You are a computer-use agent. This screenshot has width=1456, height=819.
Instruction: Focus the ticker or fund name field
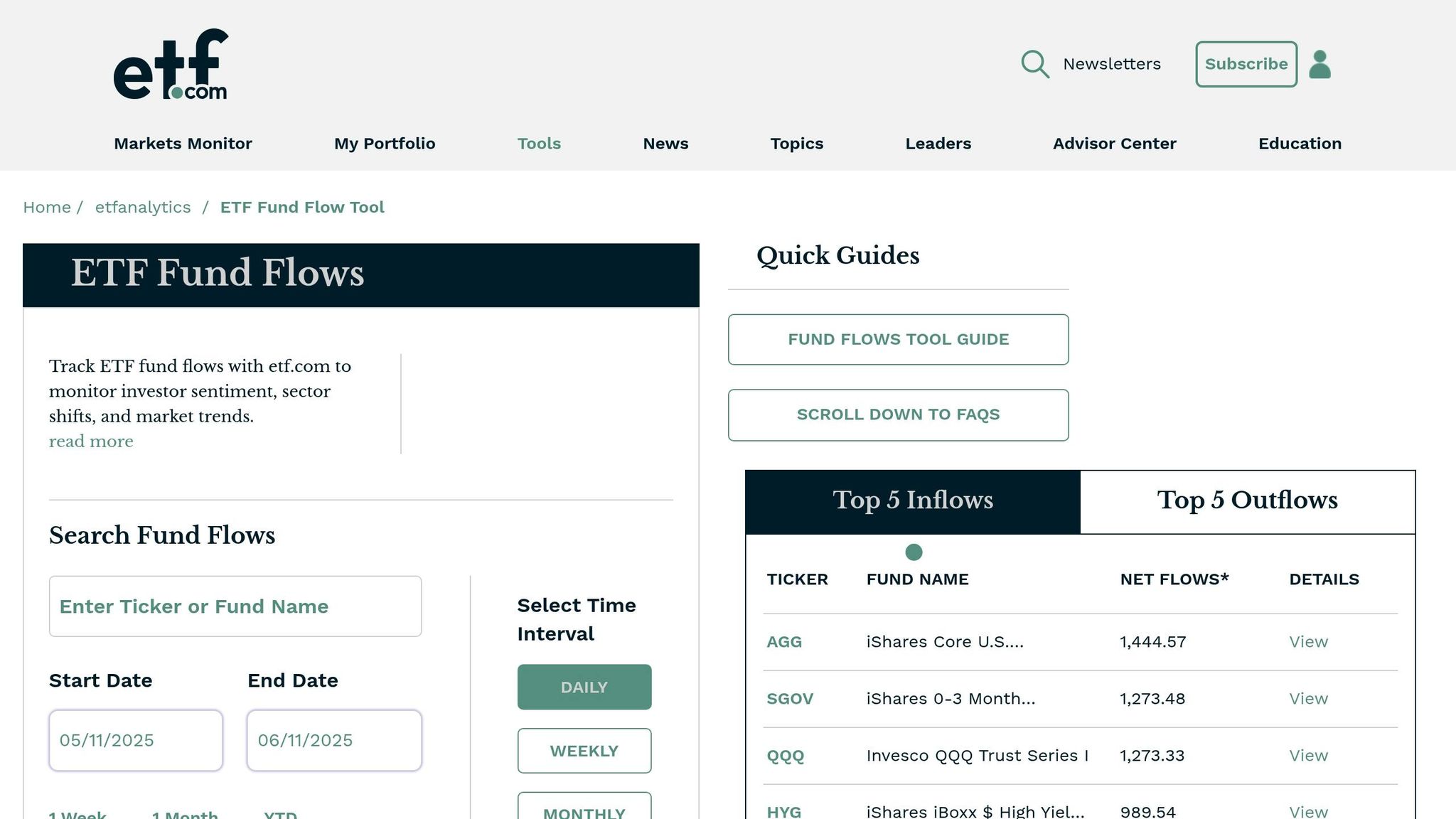pos(235,606)
